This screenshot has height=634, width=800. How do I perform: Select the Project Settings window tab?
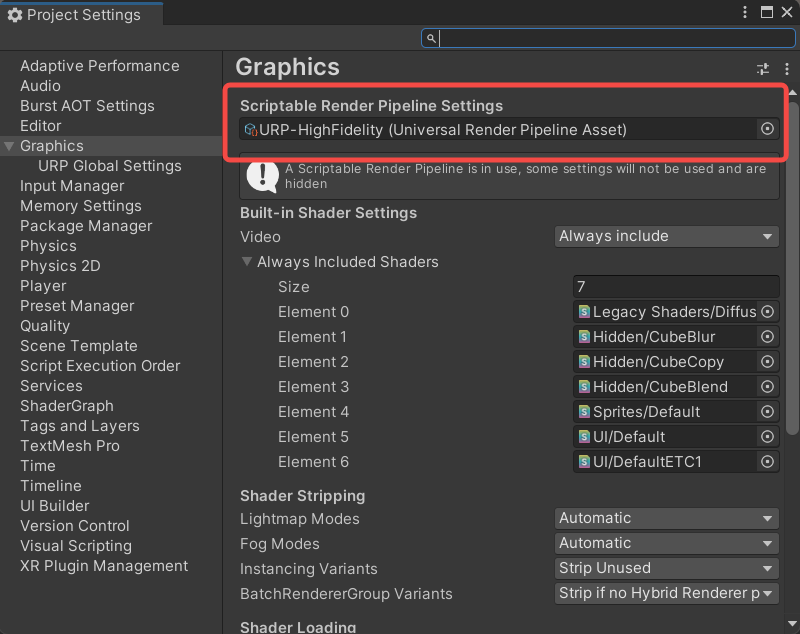click(74, 15)
